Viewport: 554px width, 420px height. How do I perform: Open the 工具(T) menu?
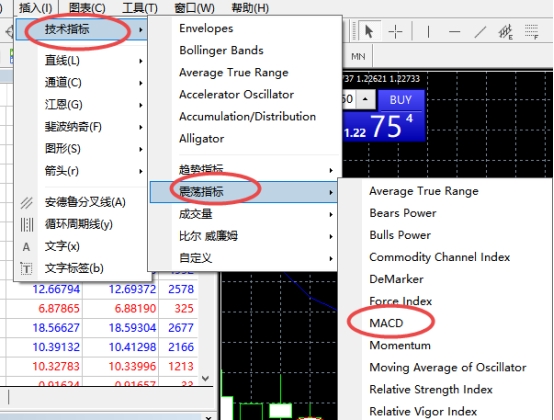tap(140, 7)
